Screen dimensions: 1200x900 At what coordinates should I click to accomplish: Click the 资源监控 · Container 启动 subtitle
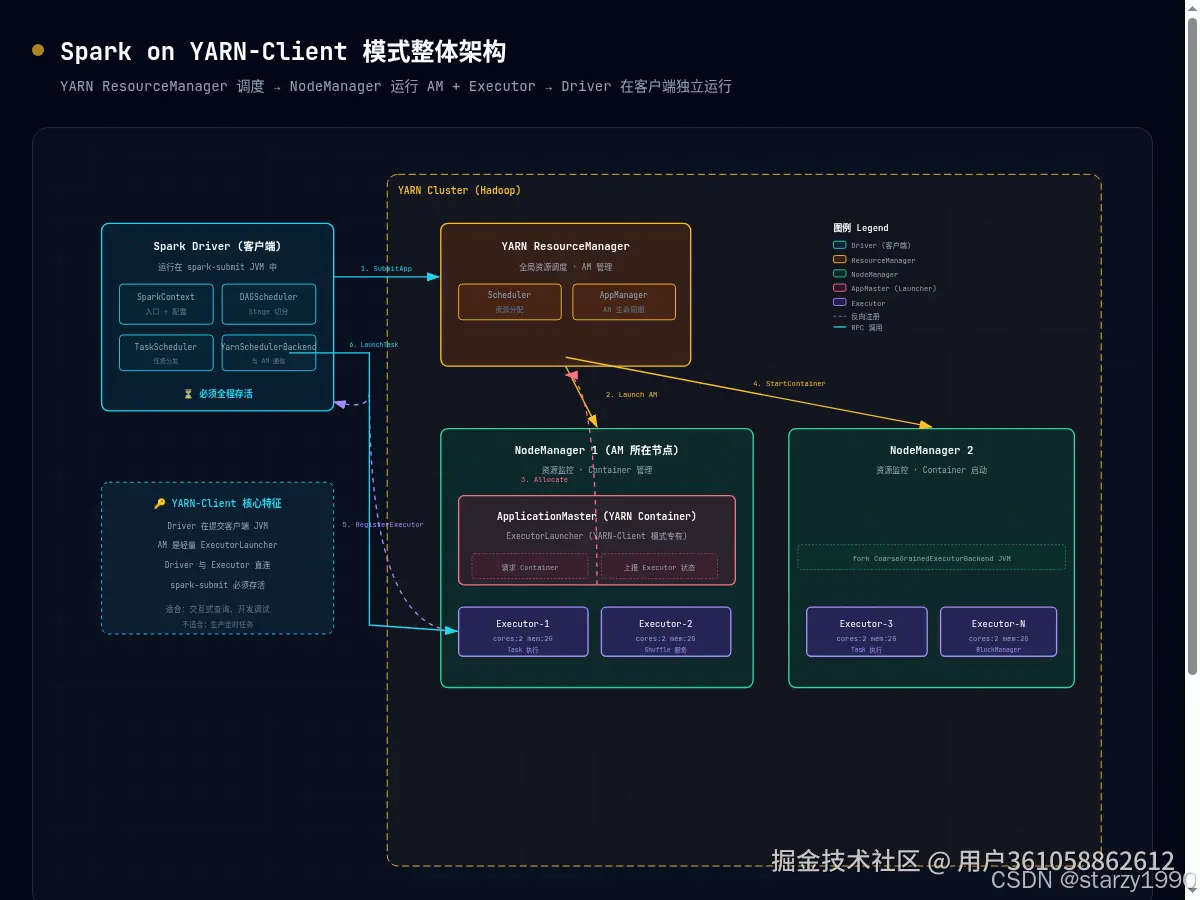[931, 470]
